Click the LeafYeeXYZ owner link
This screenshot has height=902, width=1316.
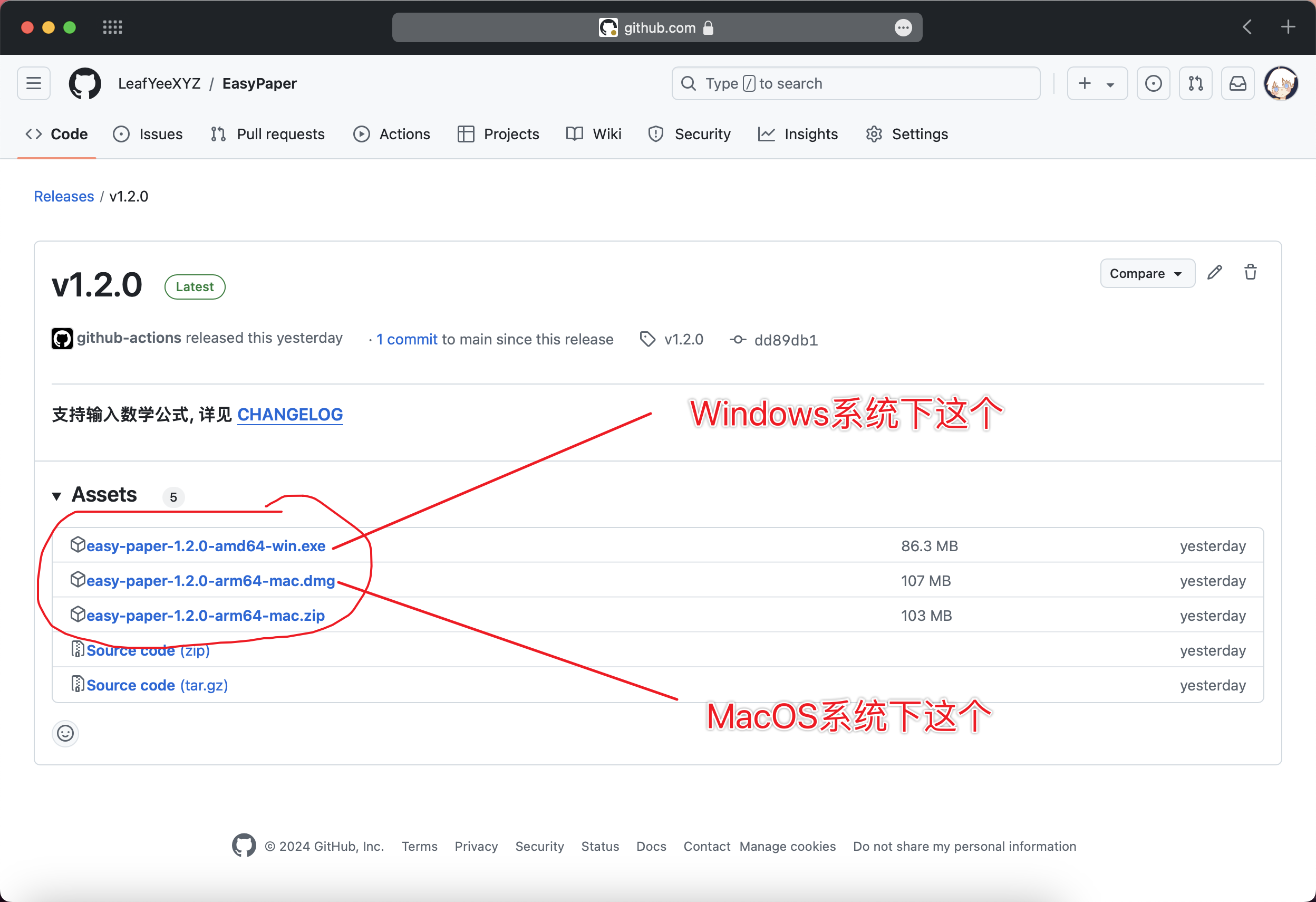tap(159, 83)
